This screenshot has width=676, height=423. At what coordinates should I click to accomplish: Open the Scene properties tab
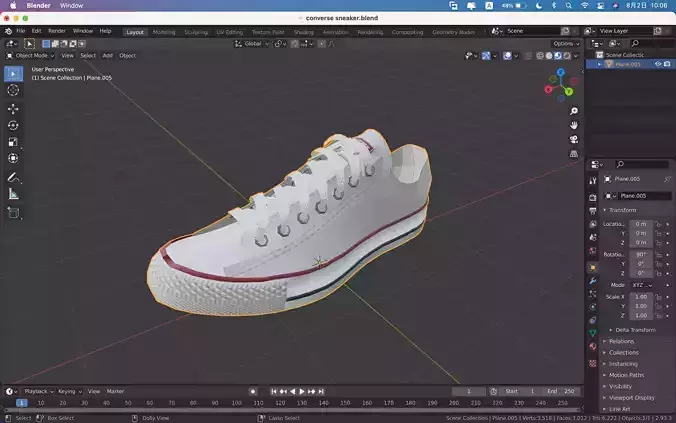point(593,238)
